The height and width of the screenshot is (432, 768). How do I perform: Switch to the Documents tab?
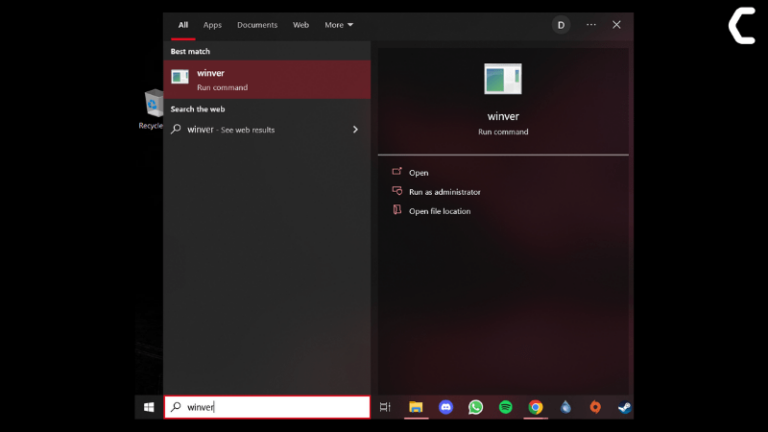257,25
